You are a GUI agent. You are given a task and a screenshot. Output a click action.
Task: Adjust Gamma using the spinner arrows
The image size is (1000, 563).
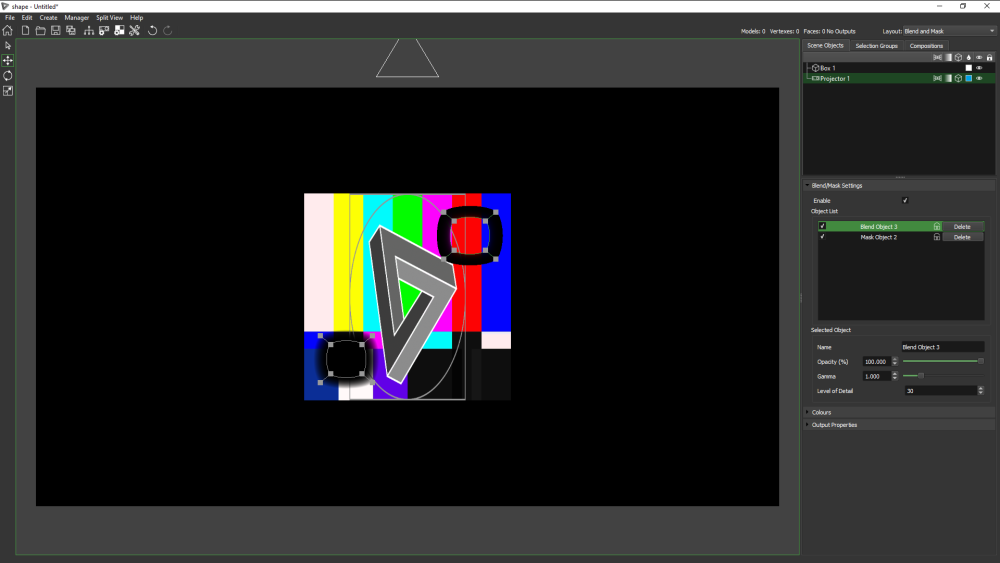(x=895, y=376)
